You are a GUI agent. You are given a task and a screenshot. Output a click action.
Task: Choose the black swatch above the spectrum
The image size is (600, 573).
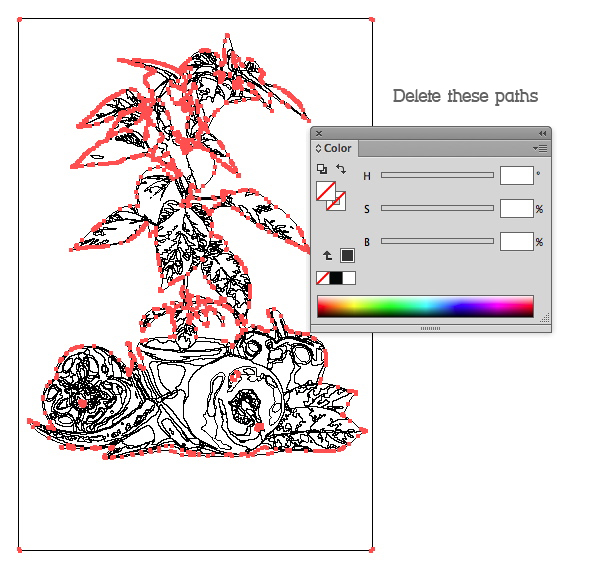[x=336, y=278]
